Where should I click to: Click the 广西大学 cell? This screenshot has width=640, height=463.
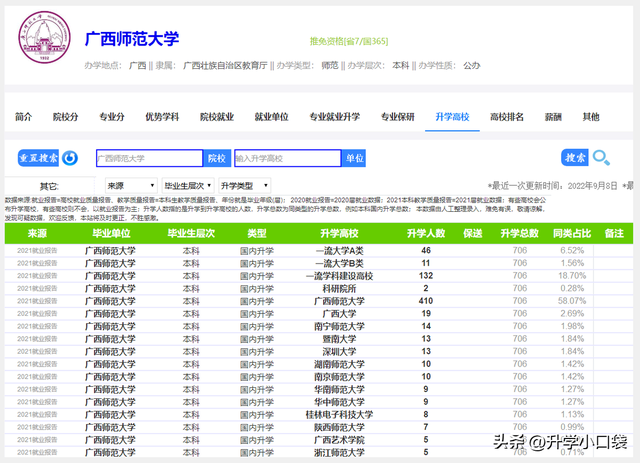click(x=339, y=314)
